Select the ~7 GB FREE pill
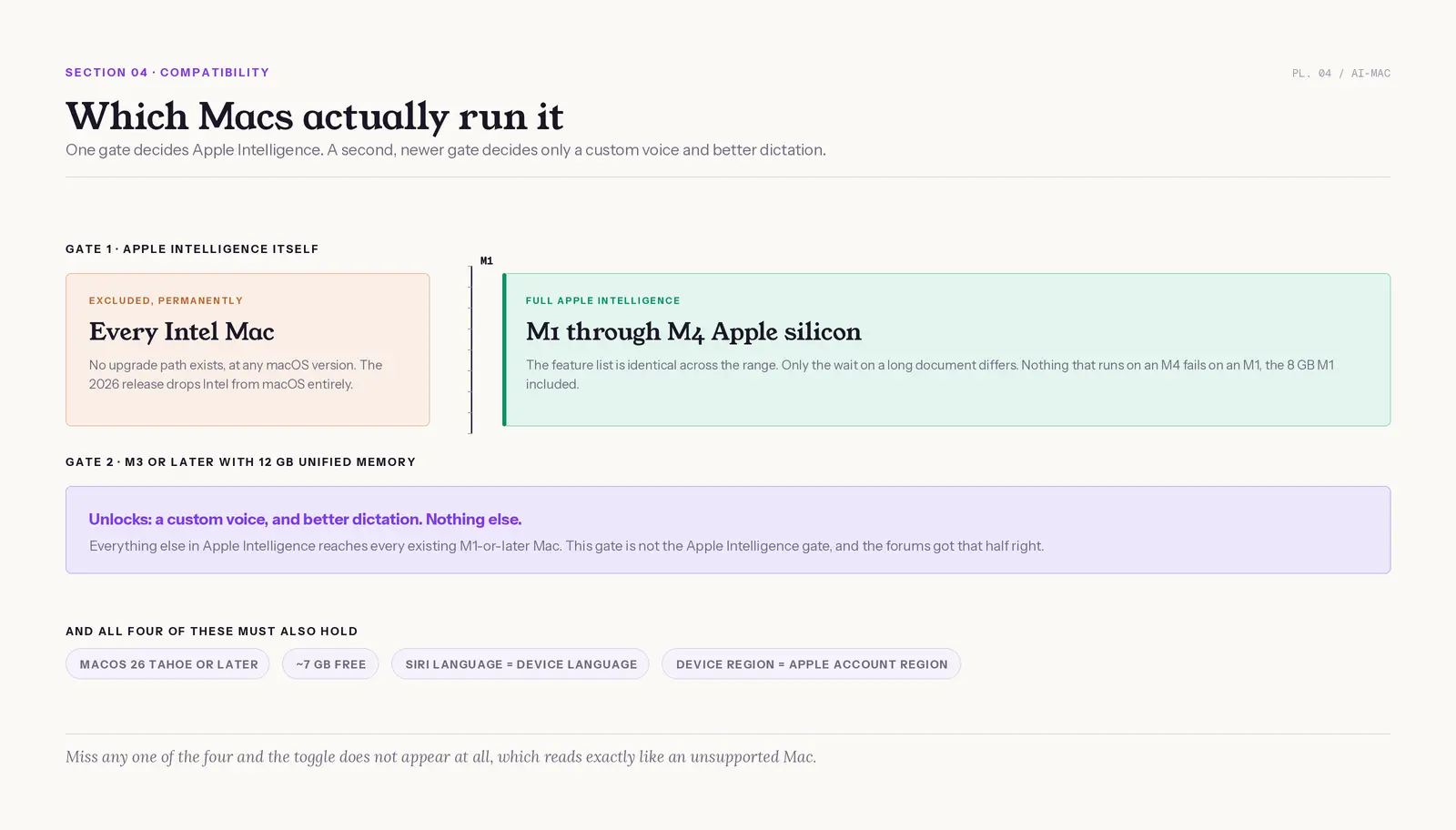The image size is (1456, 830). (330, 663)
